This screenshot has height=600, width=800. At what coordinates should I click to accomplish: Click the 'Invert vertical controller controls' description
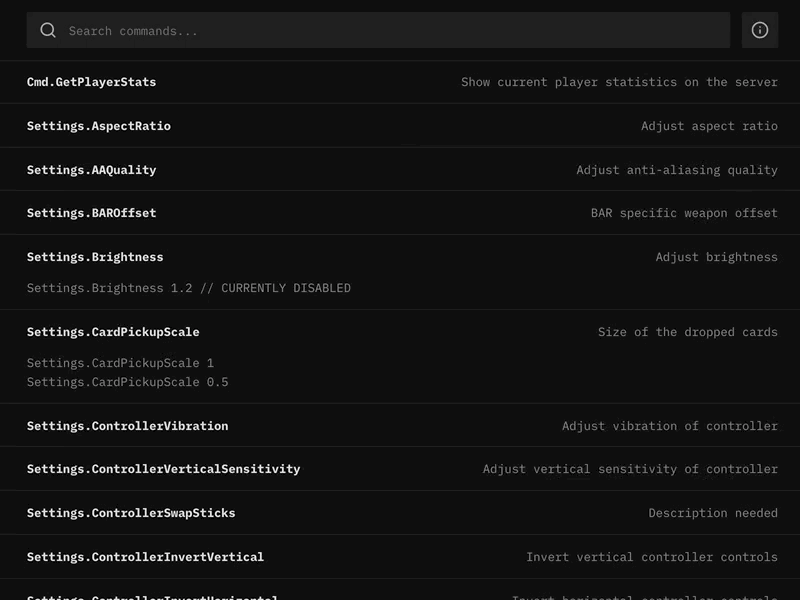click(x=651, y=557)
